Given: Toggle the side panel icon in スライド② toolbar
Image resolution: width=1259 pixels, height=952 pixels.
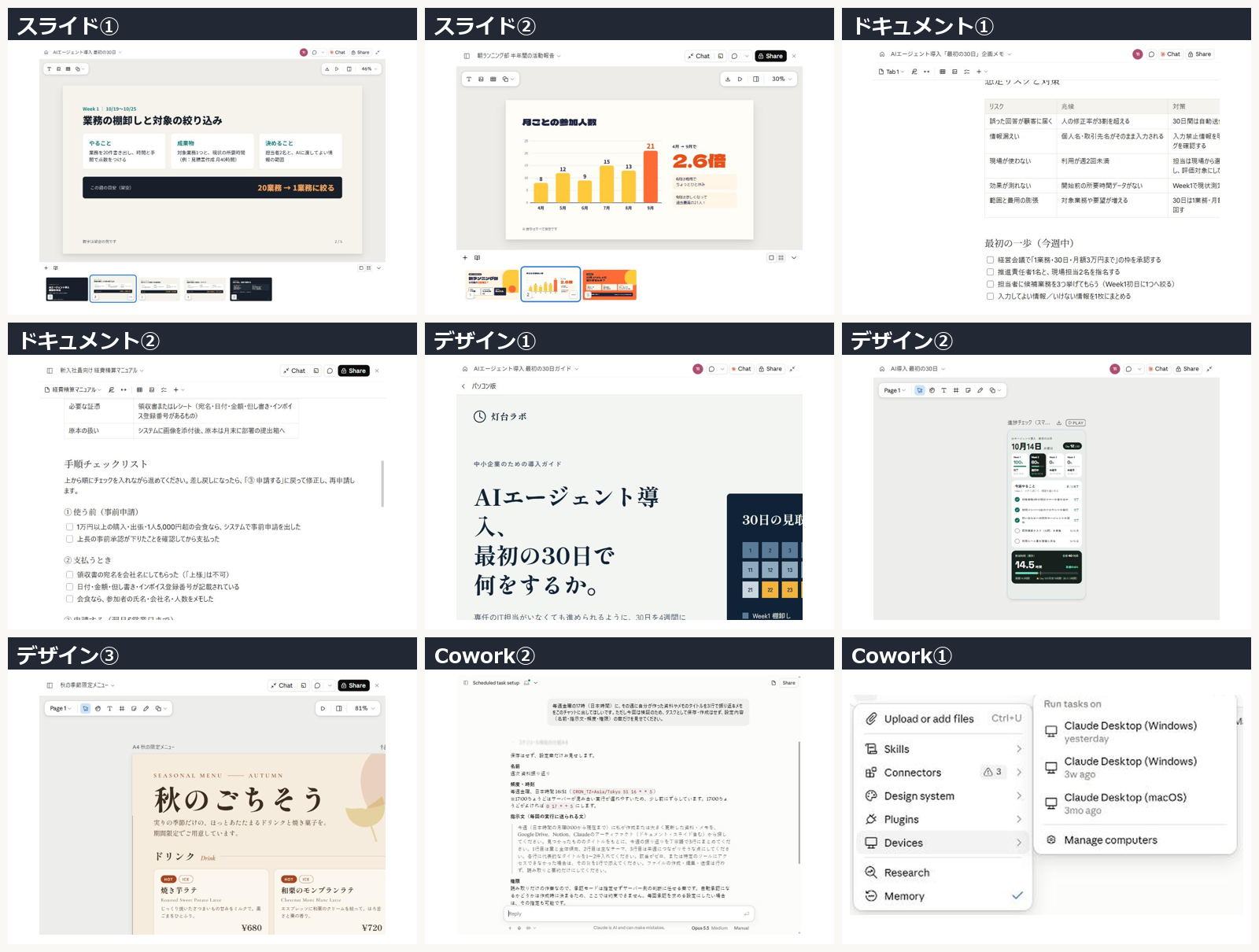Looking at the screenshot, I should point(756,79).
